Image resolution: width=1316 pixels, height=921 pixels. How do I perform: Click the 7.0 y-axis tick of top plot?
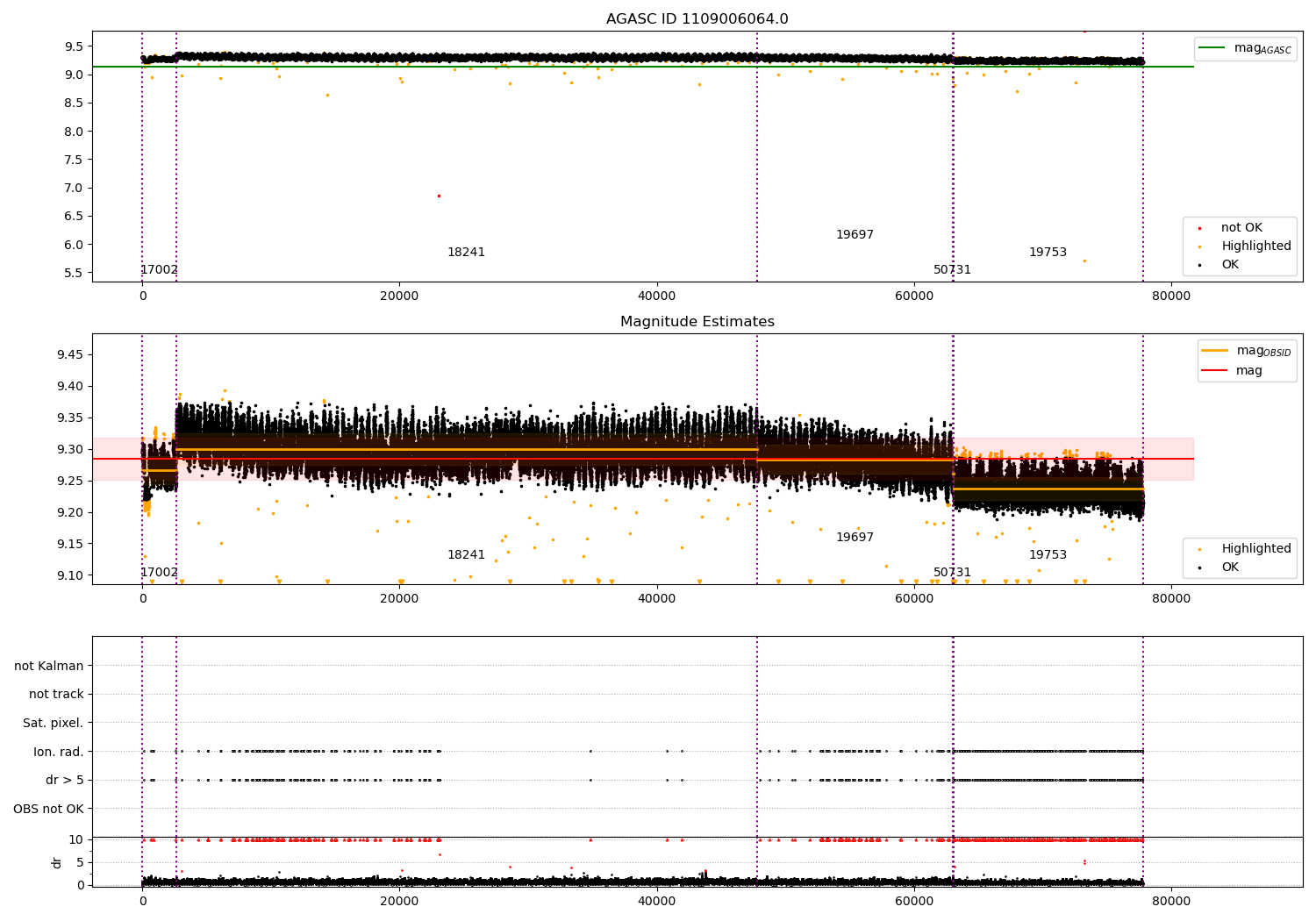(75, 188)
